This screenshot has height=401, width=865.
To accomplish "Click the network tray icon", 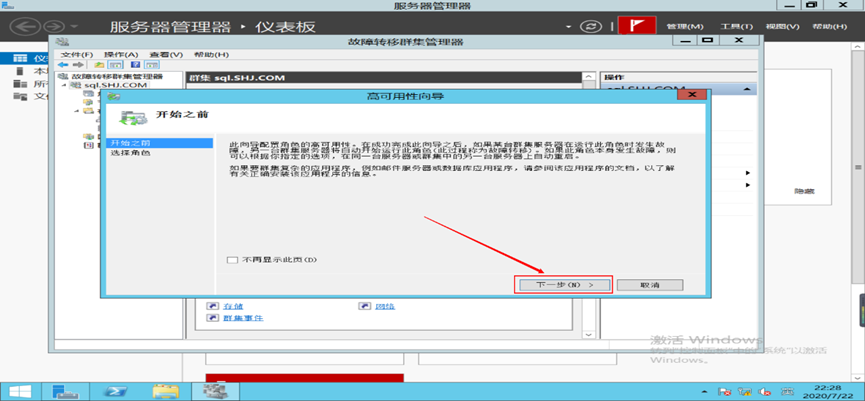I will [x=746, y=392].
